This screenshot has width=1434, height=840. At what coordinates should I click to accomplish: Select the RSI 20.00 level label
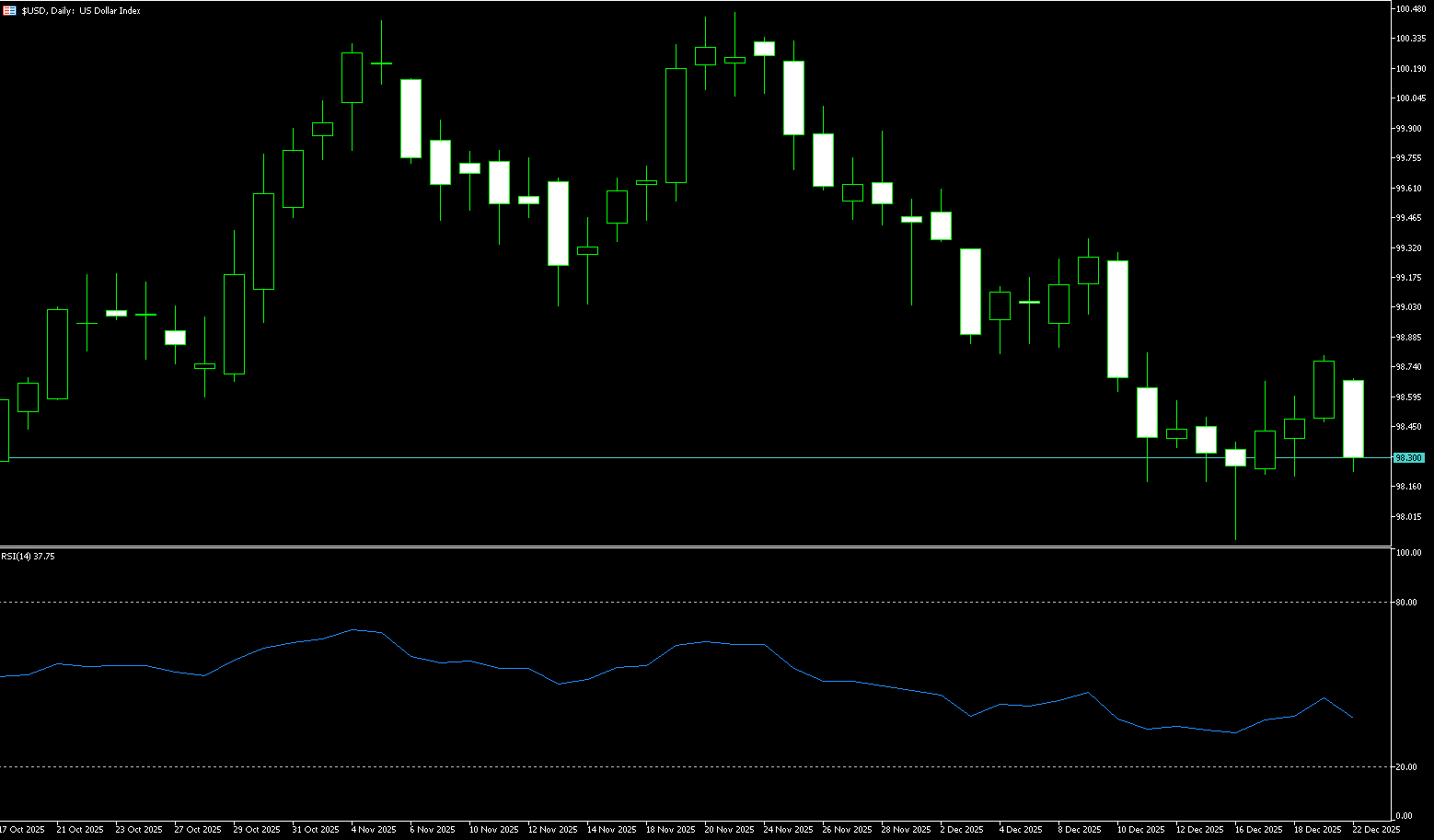[1405, 767]
